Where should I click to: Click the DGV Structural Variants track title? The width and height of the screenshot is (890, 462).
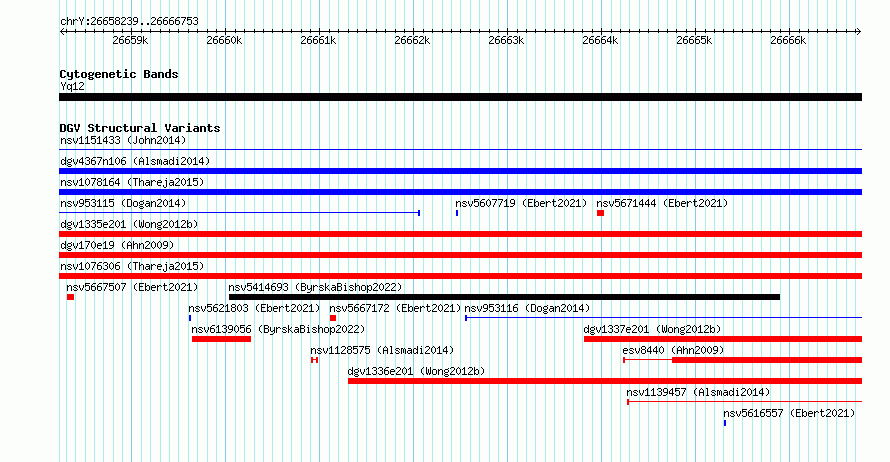pos(140,128)
